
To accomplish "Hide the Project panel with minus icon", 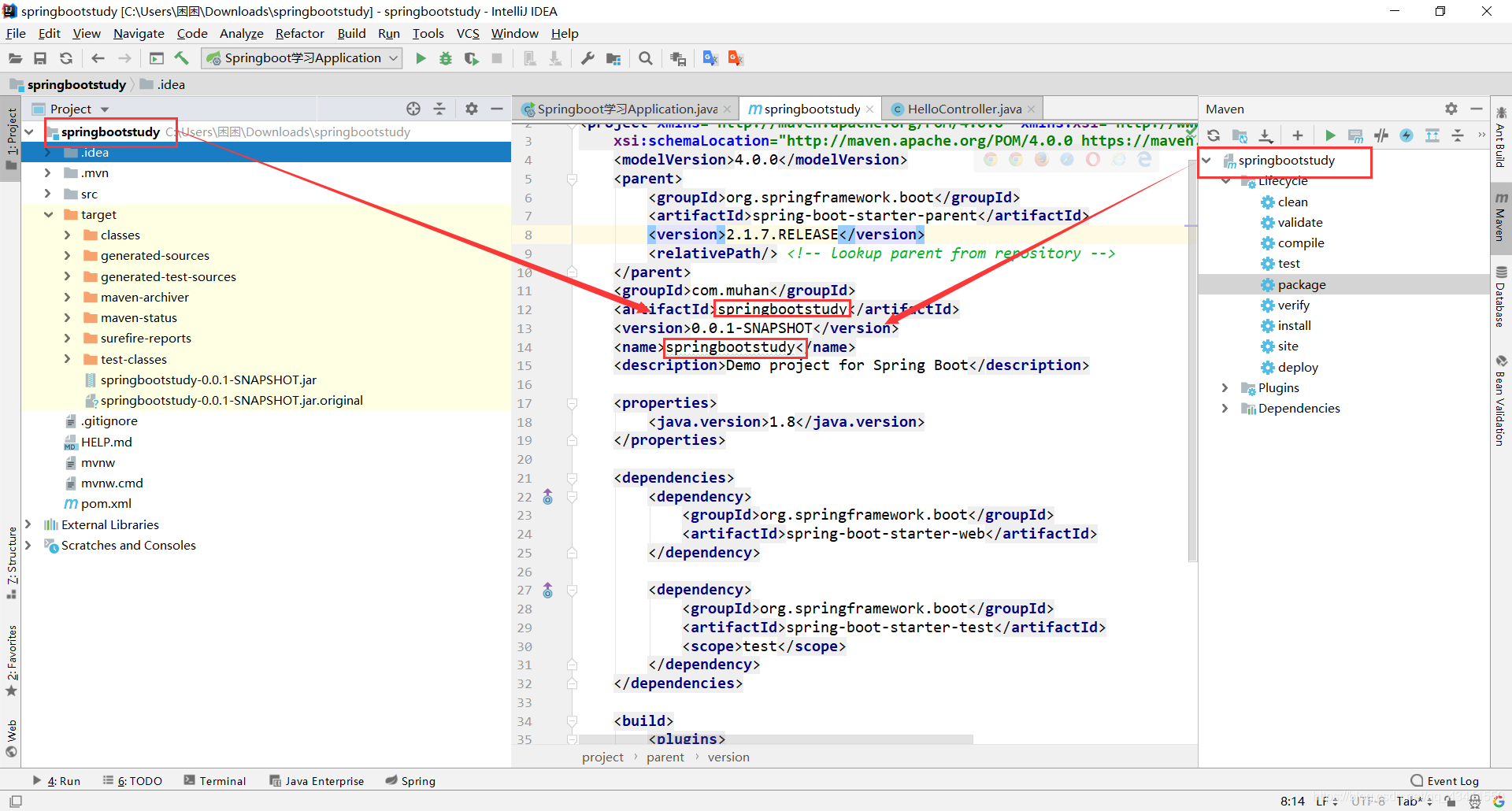I will click(x=497, y=109).
